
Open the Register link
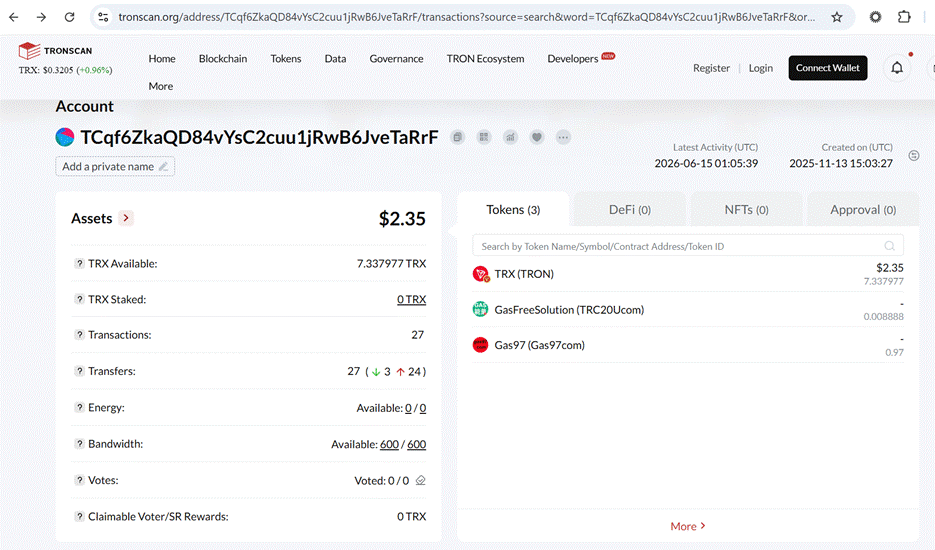tap(711, 68)
